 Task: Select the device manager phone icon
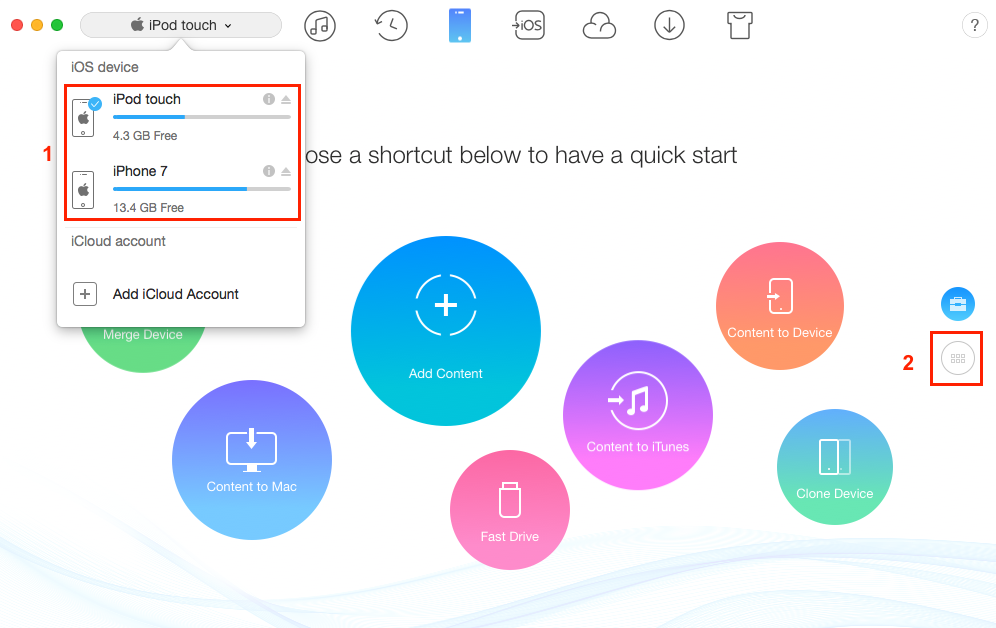point(460,25)
